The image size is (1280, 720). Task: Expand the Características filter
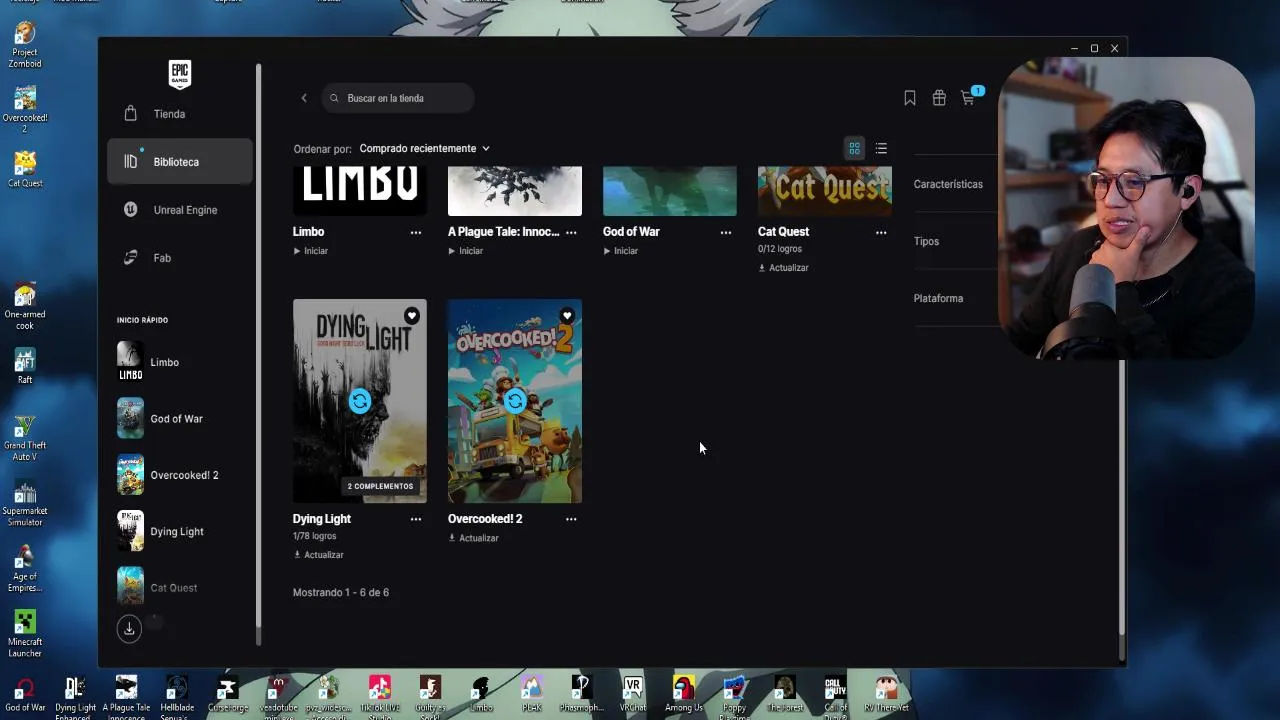(948, 184)
